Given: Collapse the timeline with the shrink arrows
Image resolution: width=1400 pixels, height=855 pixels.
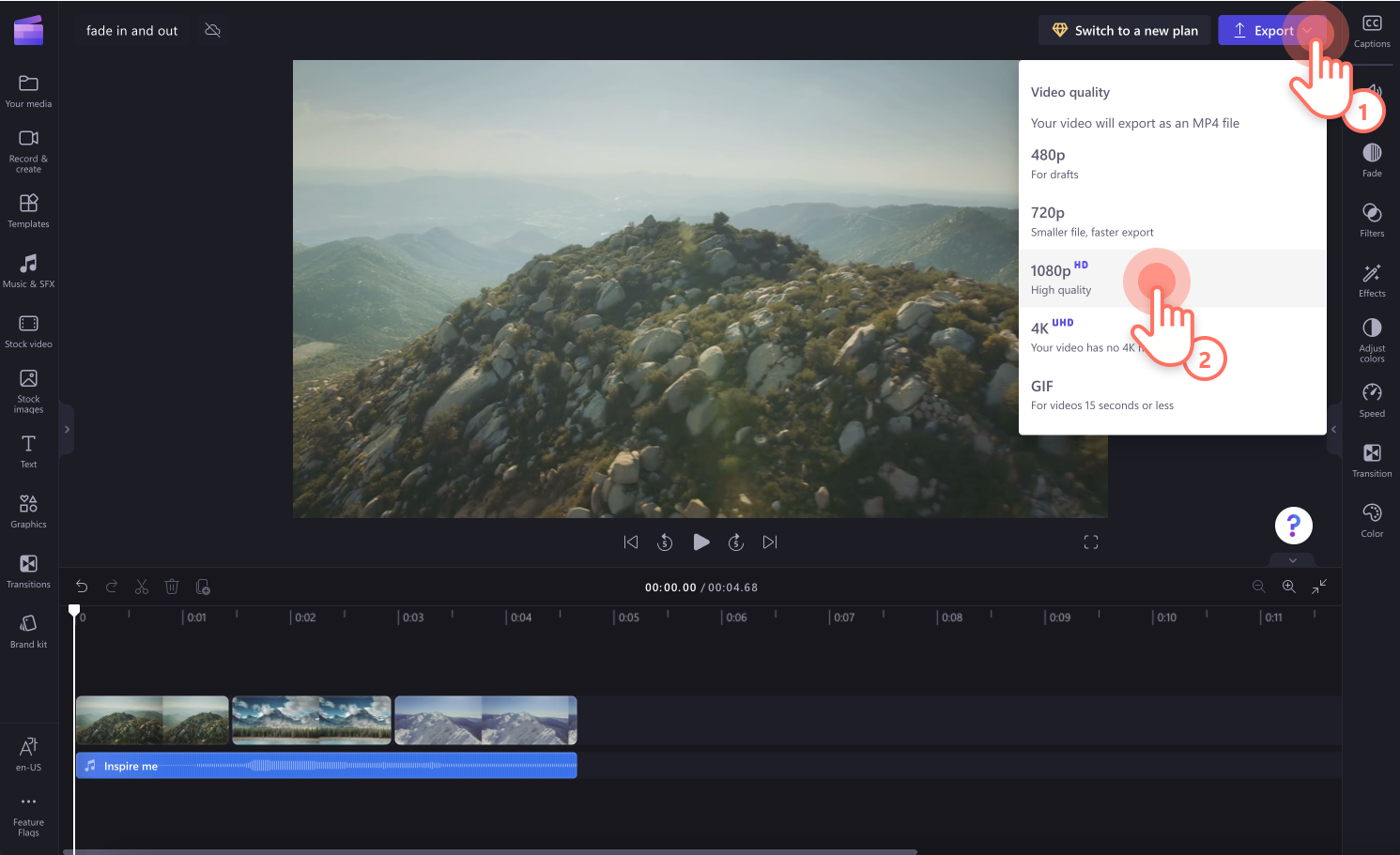Looking at the screenshot, I should [1319, 586].
